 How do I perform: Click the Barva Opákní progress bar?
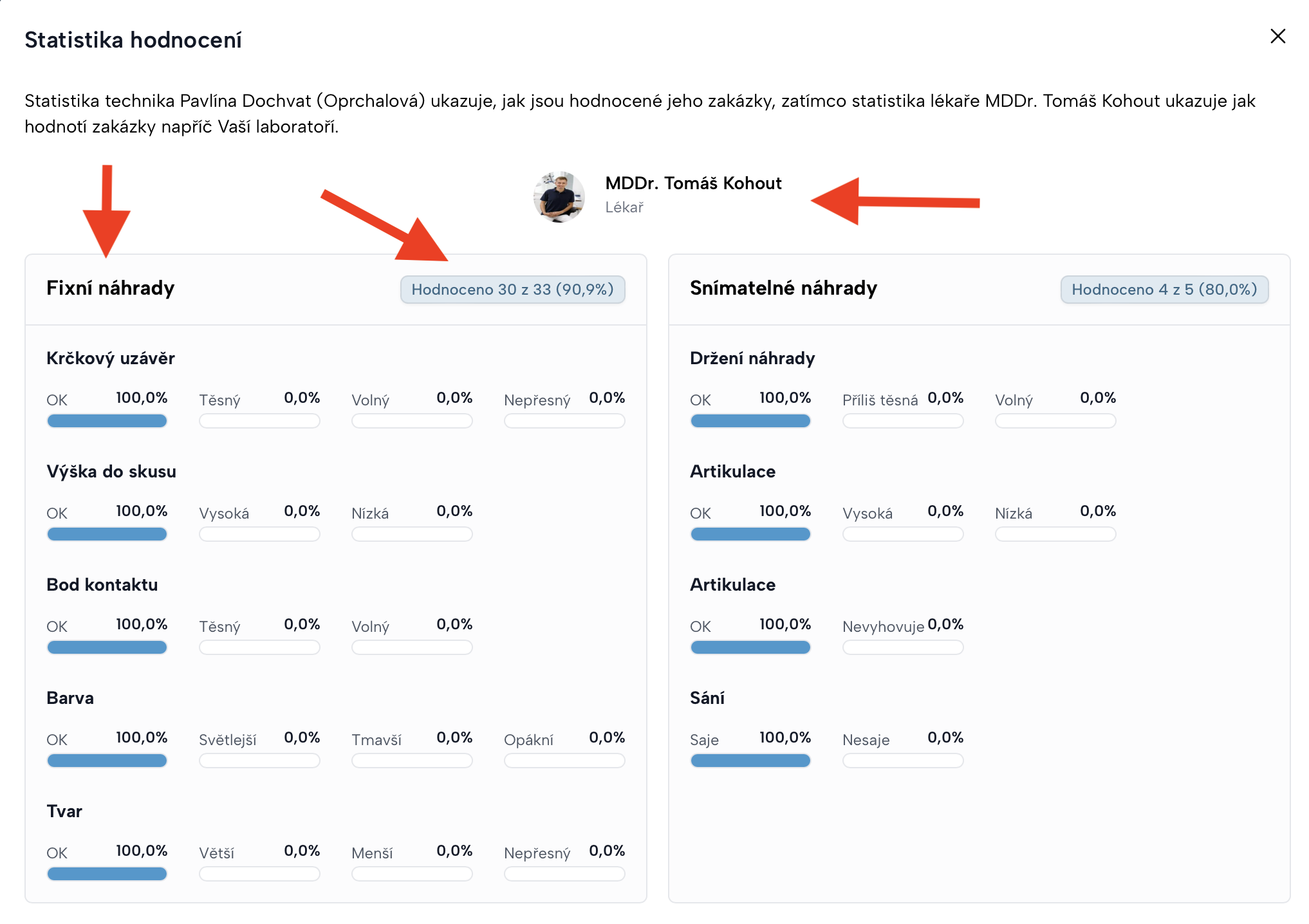click(564, 761)
